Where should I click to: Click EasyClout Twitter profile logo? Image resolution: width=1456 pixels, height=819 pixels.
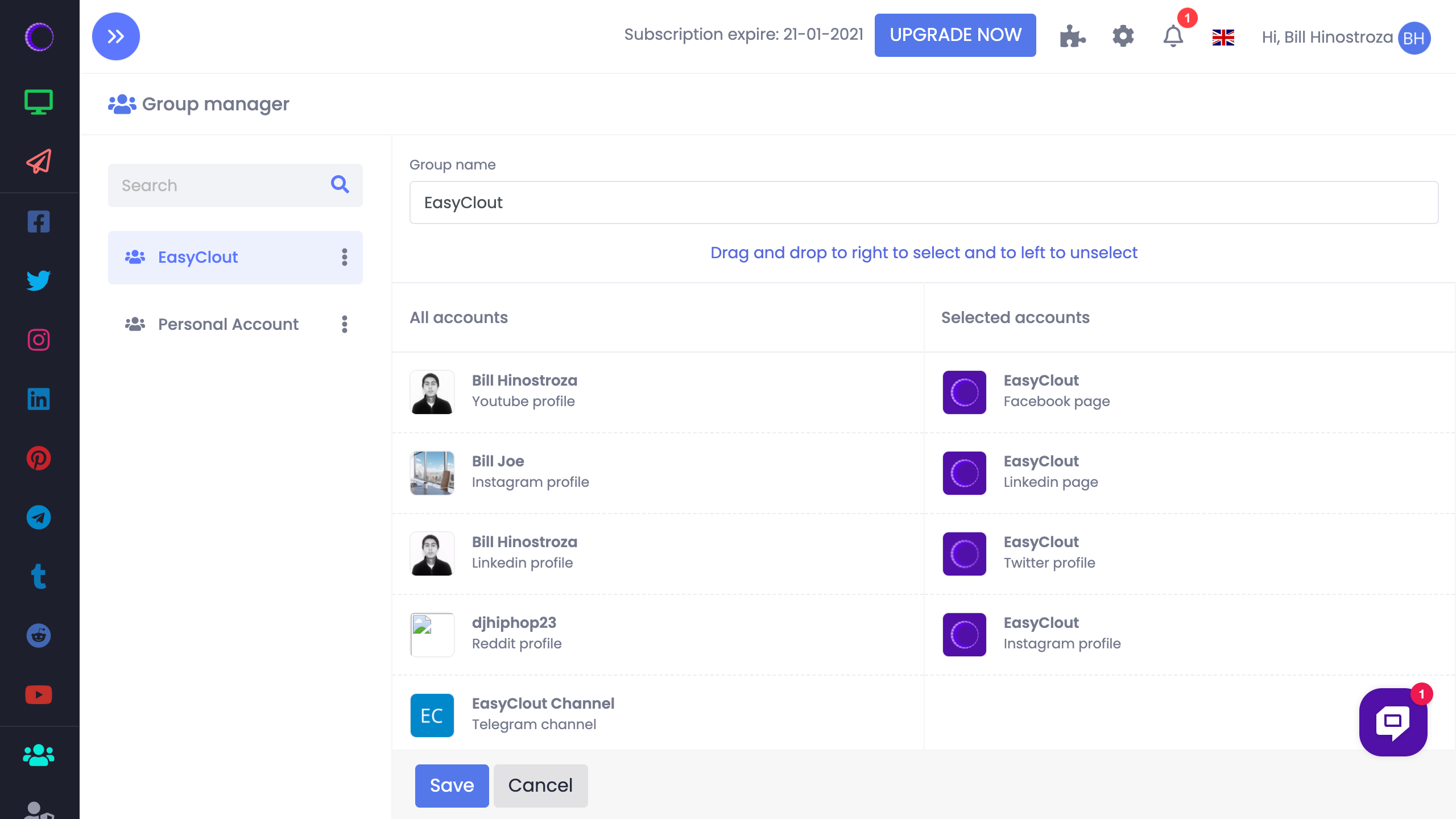[965, 554]
